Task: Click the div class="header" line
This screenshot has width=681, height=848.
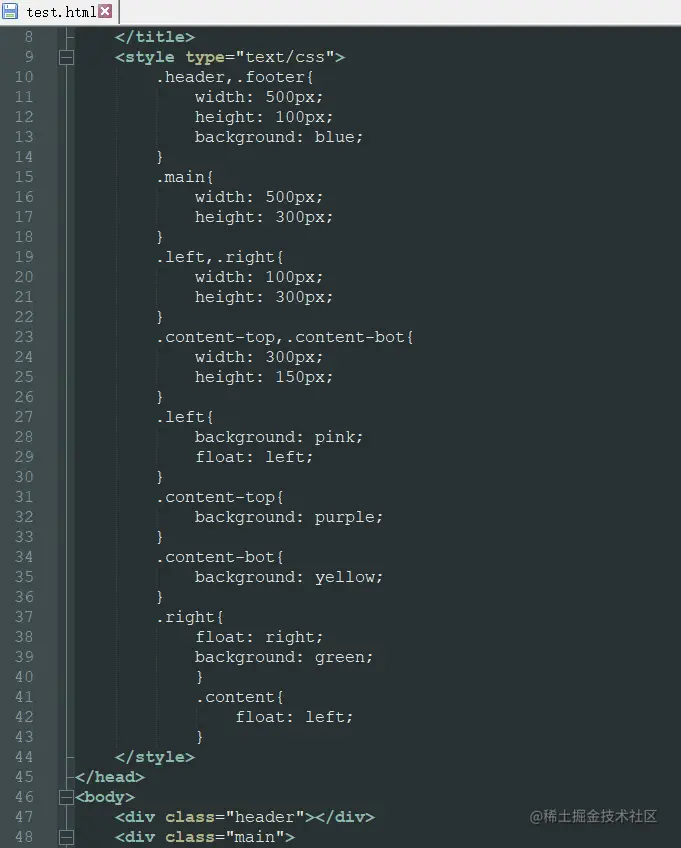Action: (245, 817)
